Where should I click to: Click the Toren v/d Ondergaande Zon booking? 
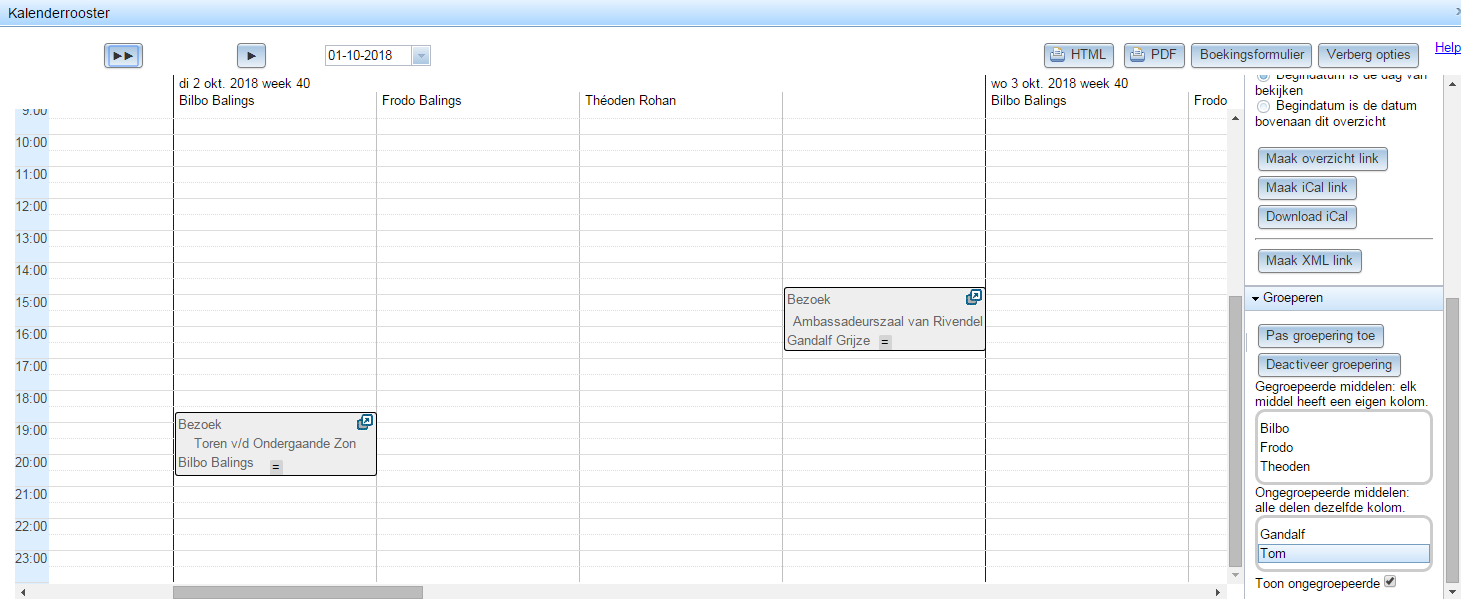click(x=275, y=444)
